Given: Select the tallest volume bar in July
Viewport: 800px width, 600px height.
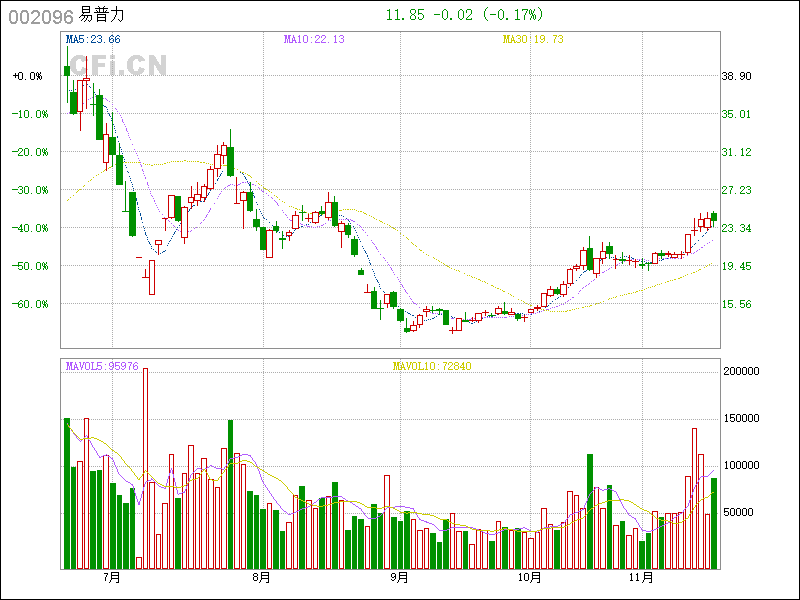Looking at the screenshot, I should 145,468.
